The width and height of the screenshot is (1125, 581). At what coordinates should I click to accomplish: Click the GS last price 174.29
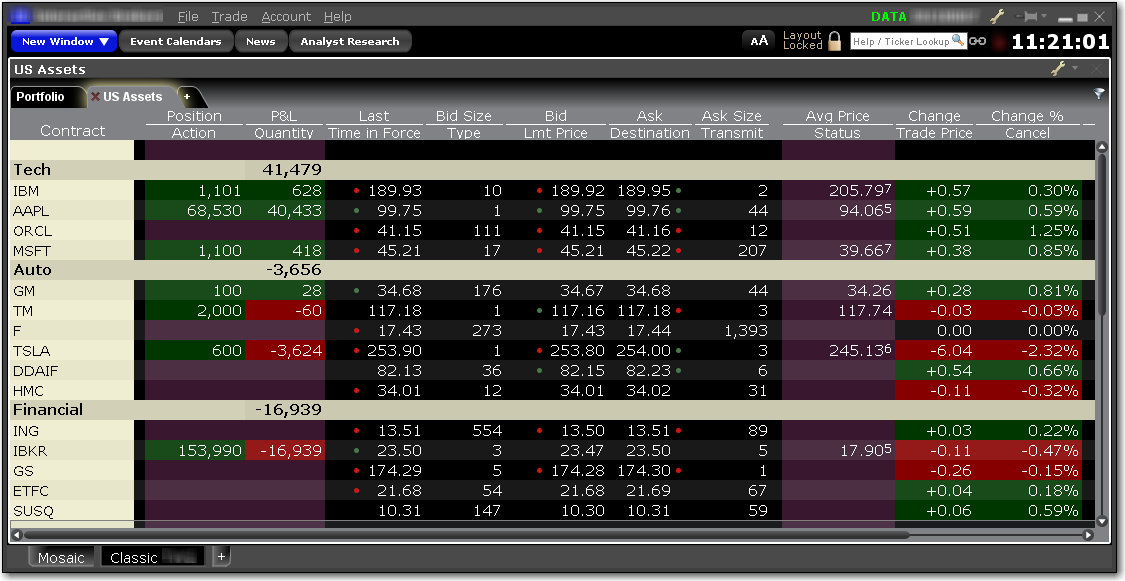[394, 471]
